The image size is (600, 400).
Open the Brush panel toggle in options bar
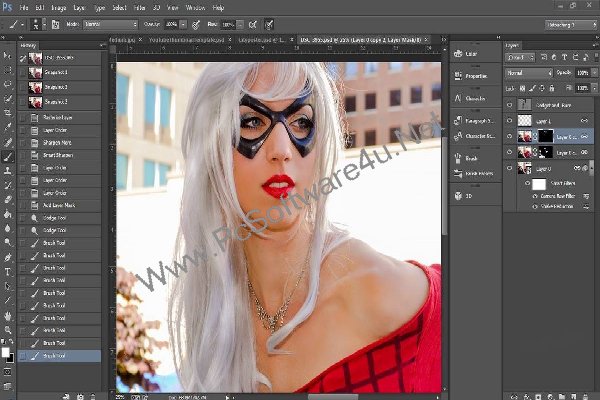click(55, 24)
